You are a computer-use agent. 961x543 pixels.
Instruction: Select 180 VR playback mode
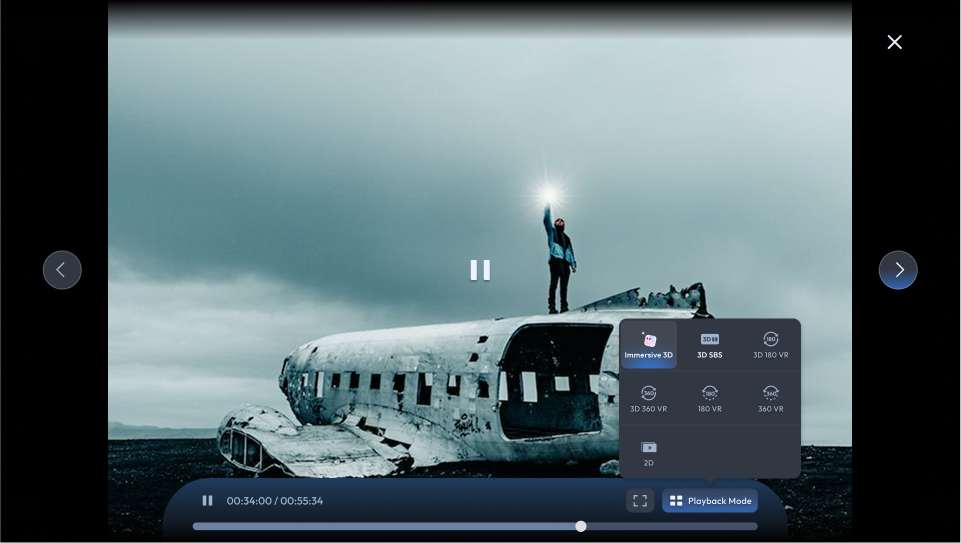tap(709, 398)
